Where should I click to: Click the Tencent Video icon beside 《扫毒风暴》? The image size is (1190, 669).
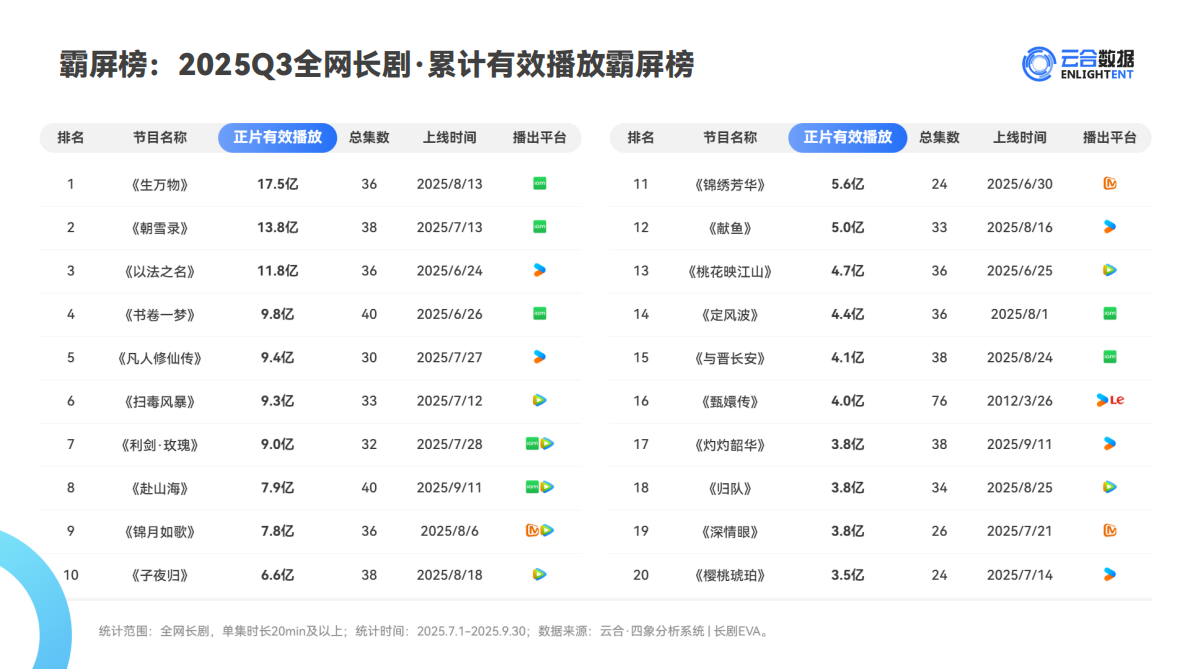click(x=540, y=402)
